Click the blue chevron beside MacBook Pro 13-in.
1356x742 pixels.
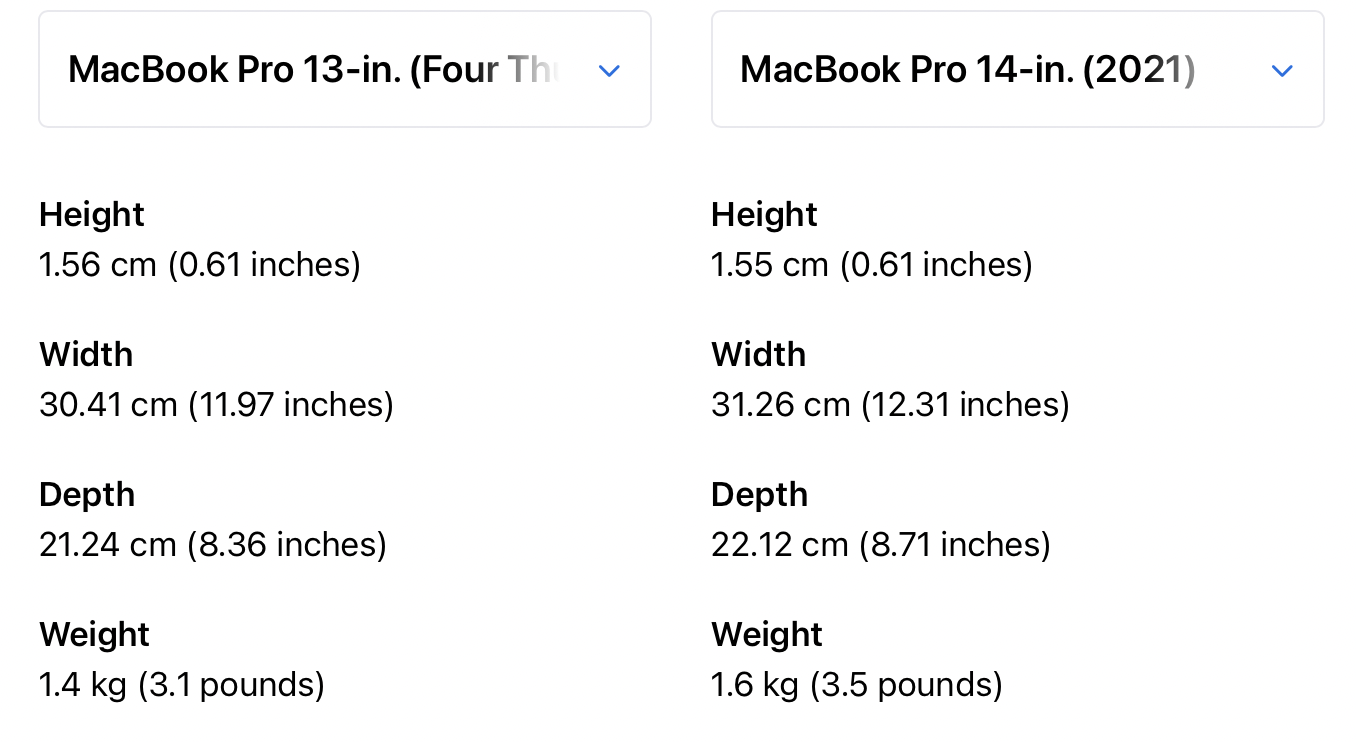(609, 71)
